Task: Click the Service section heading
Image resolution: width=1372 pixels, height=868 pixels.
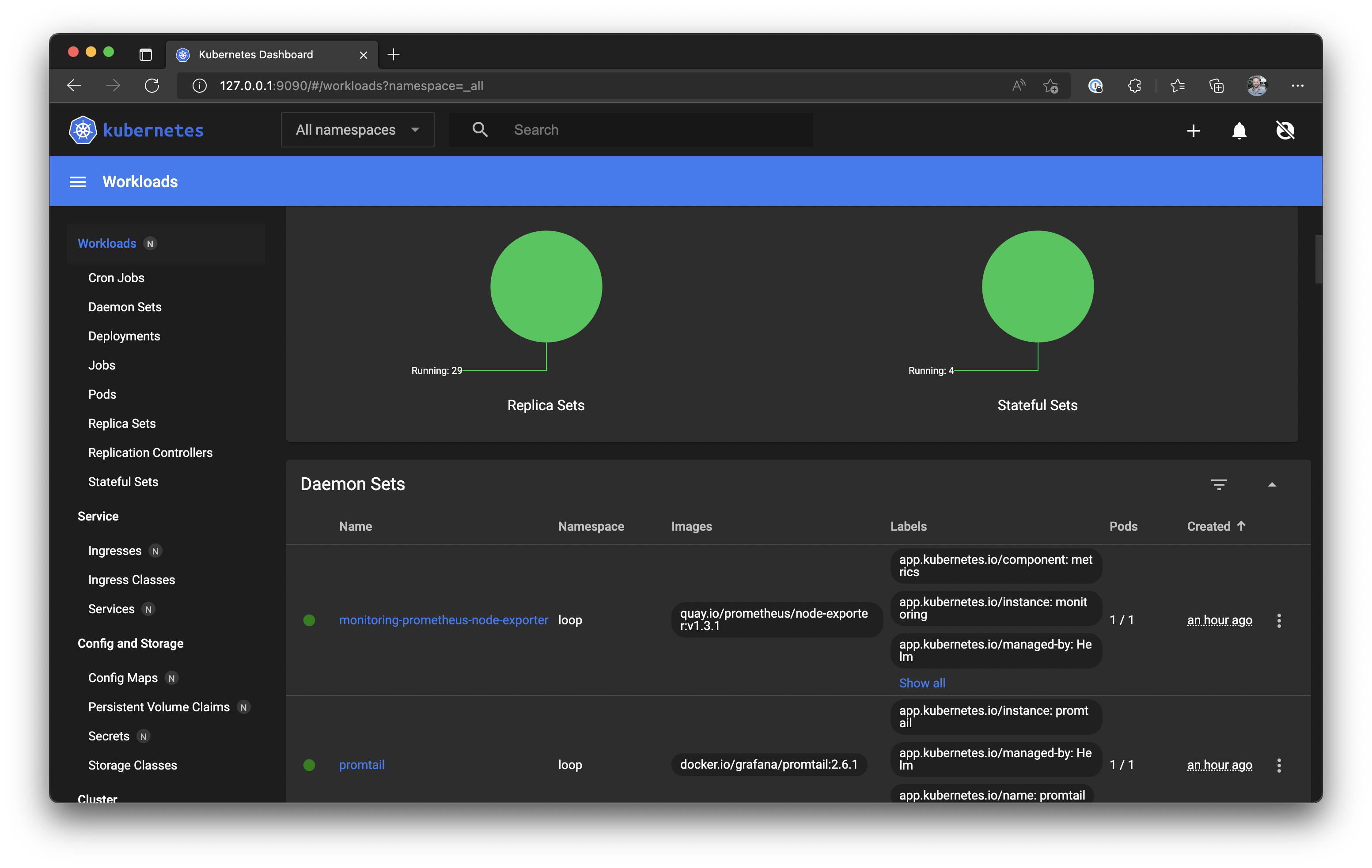Action: pyautogui.click(x=98, y=516)
